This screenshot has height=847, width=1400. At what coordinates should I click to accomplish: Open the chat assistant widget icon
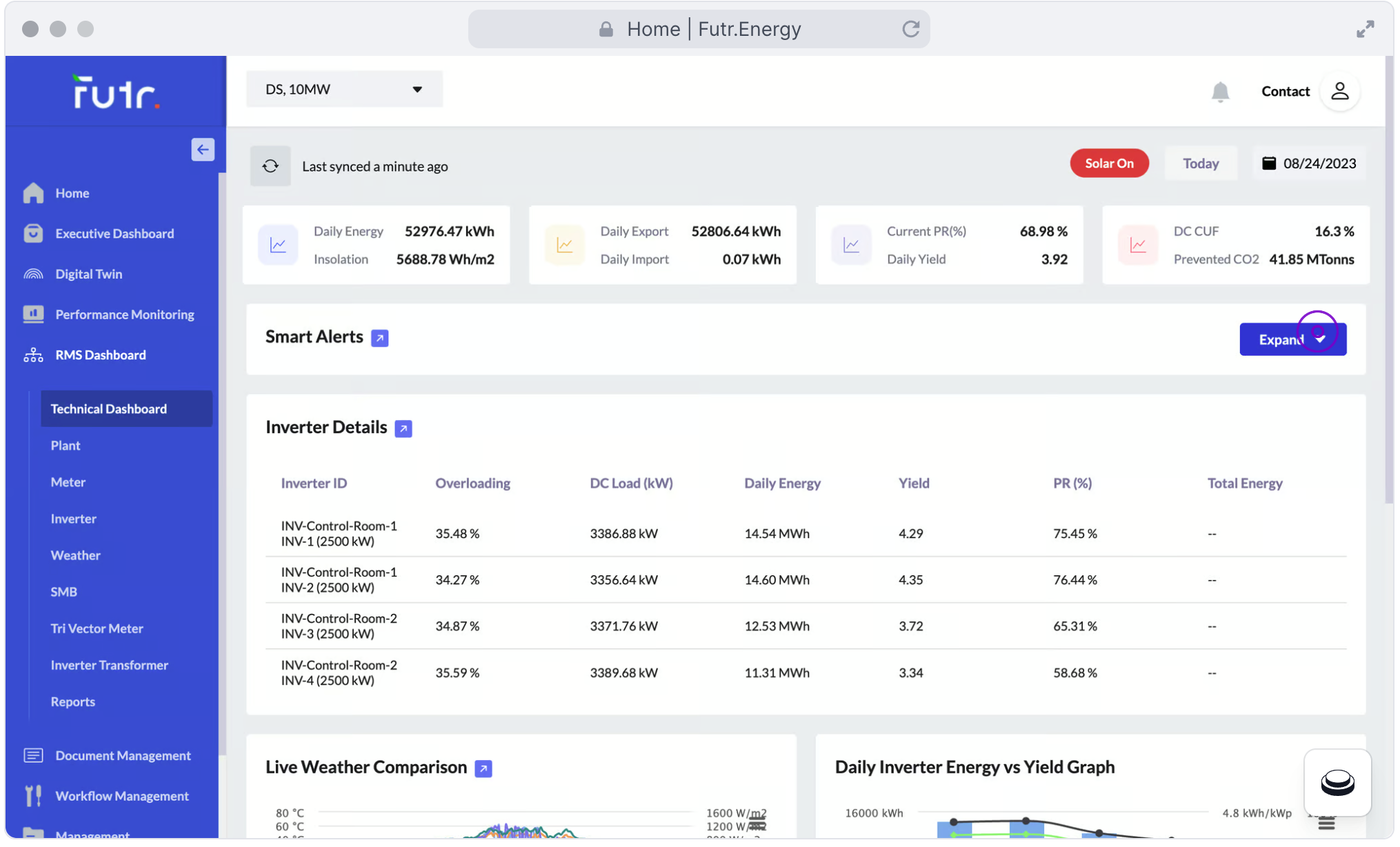coord(1337,783)
